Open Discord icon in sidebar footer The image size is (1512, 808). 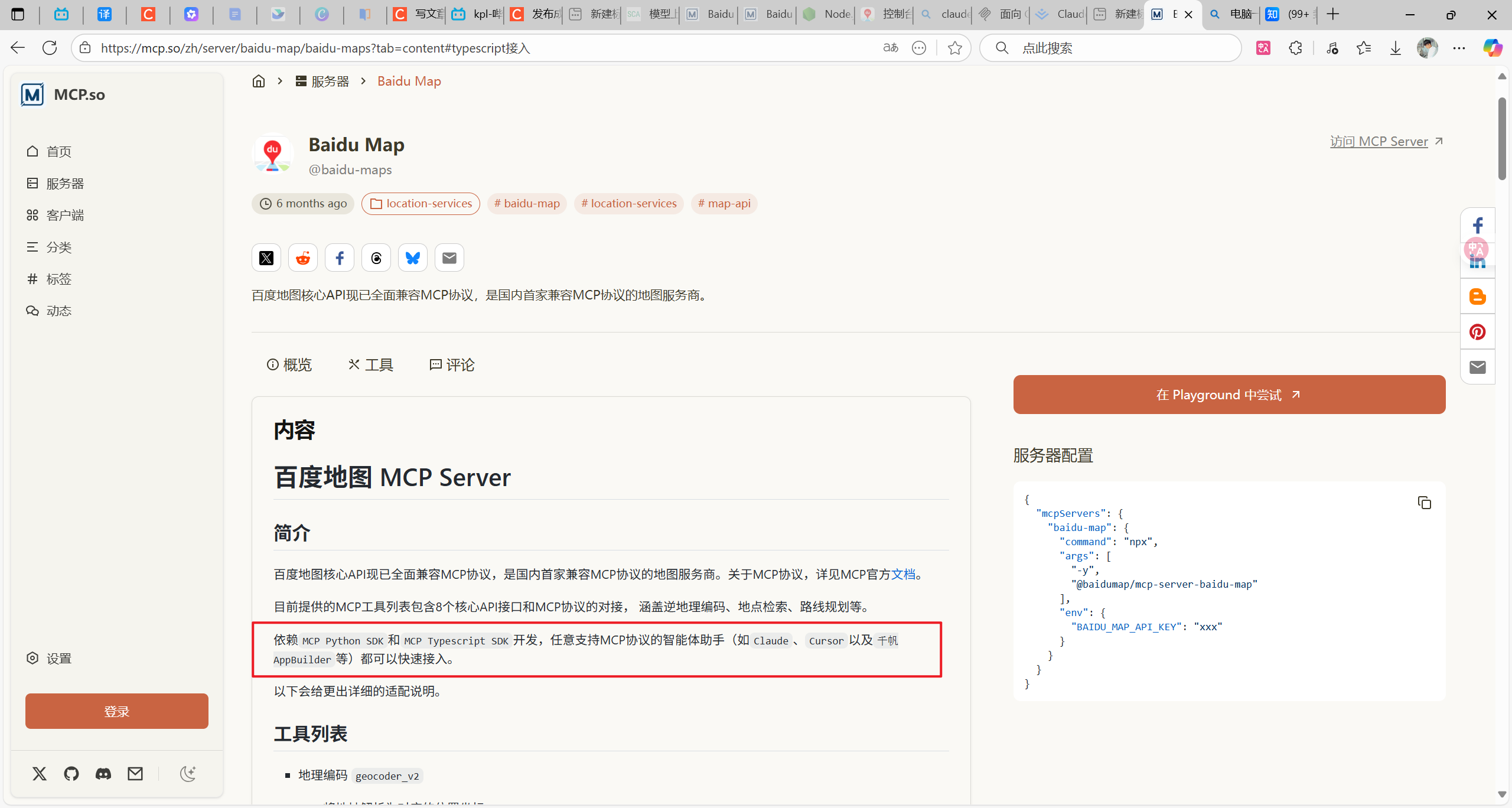tap(103, 774)
